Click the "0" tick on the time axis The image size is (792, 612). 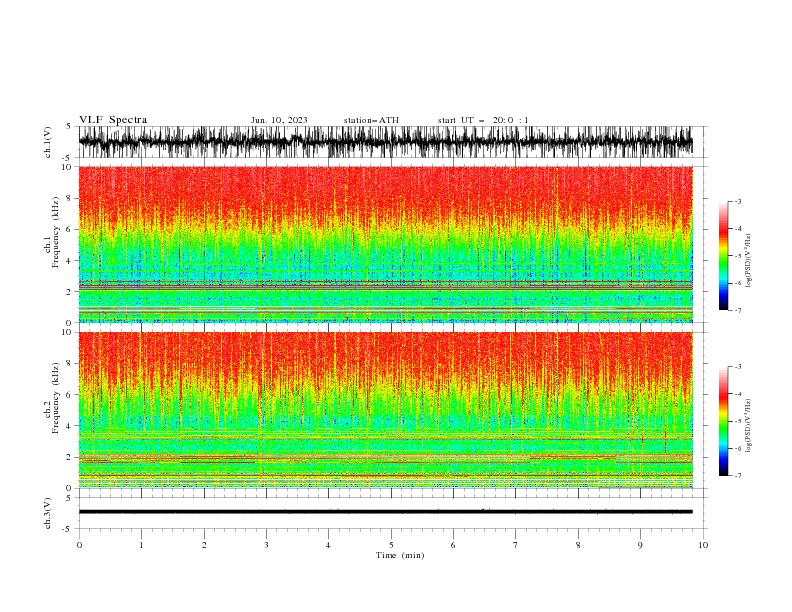click(x=79, y=545)
